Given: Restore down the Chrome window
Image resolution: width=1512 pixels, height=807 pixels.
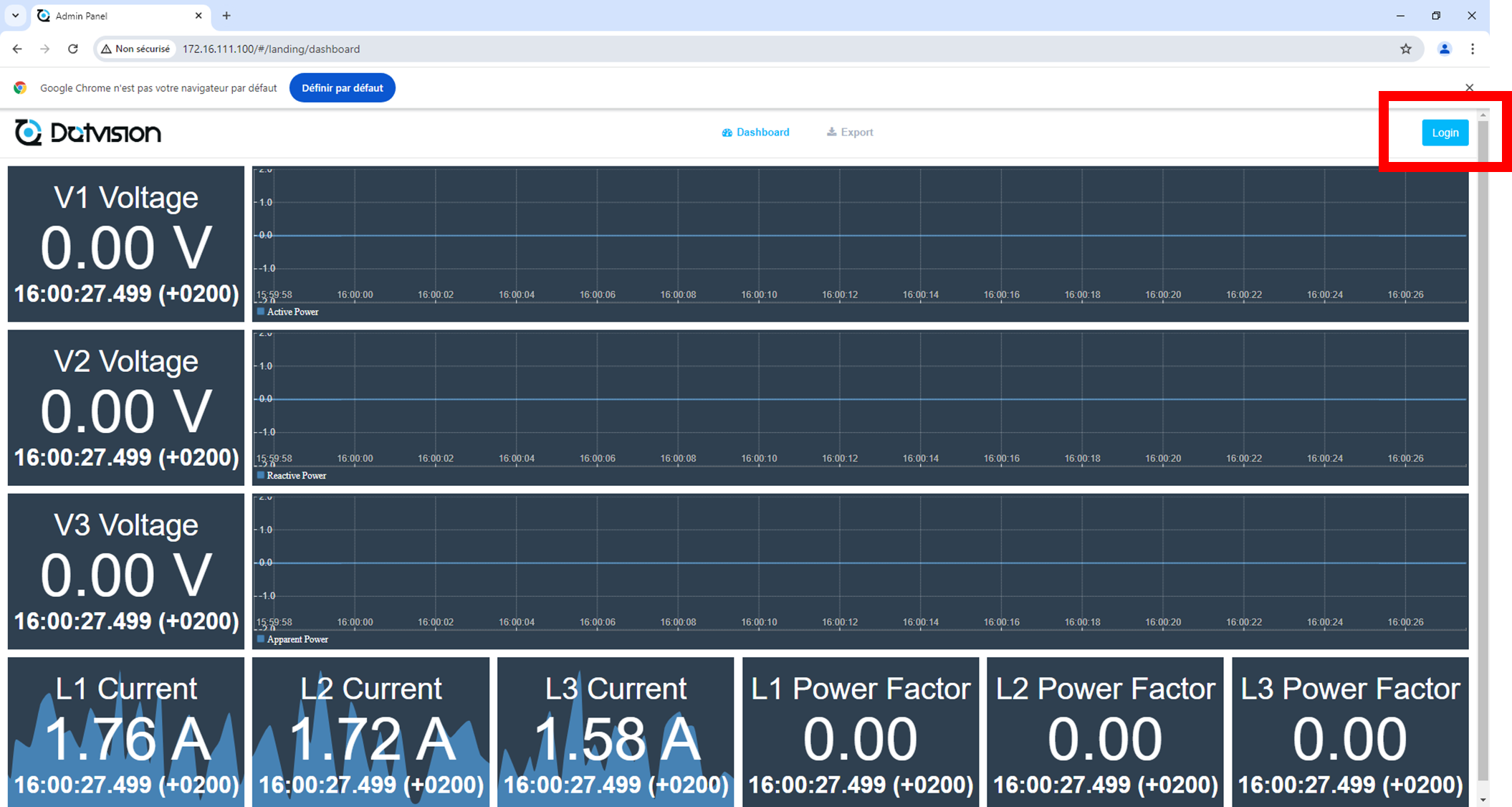Looking at the screenshot, I should tap(1436, 15).
